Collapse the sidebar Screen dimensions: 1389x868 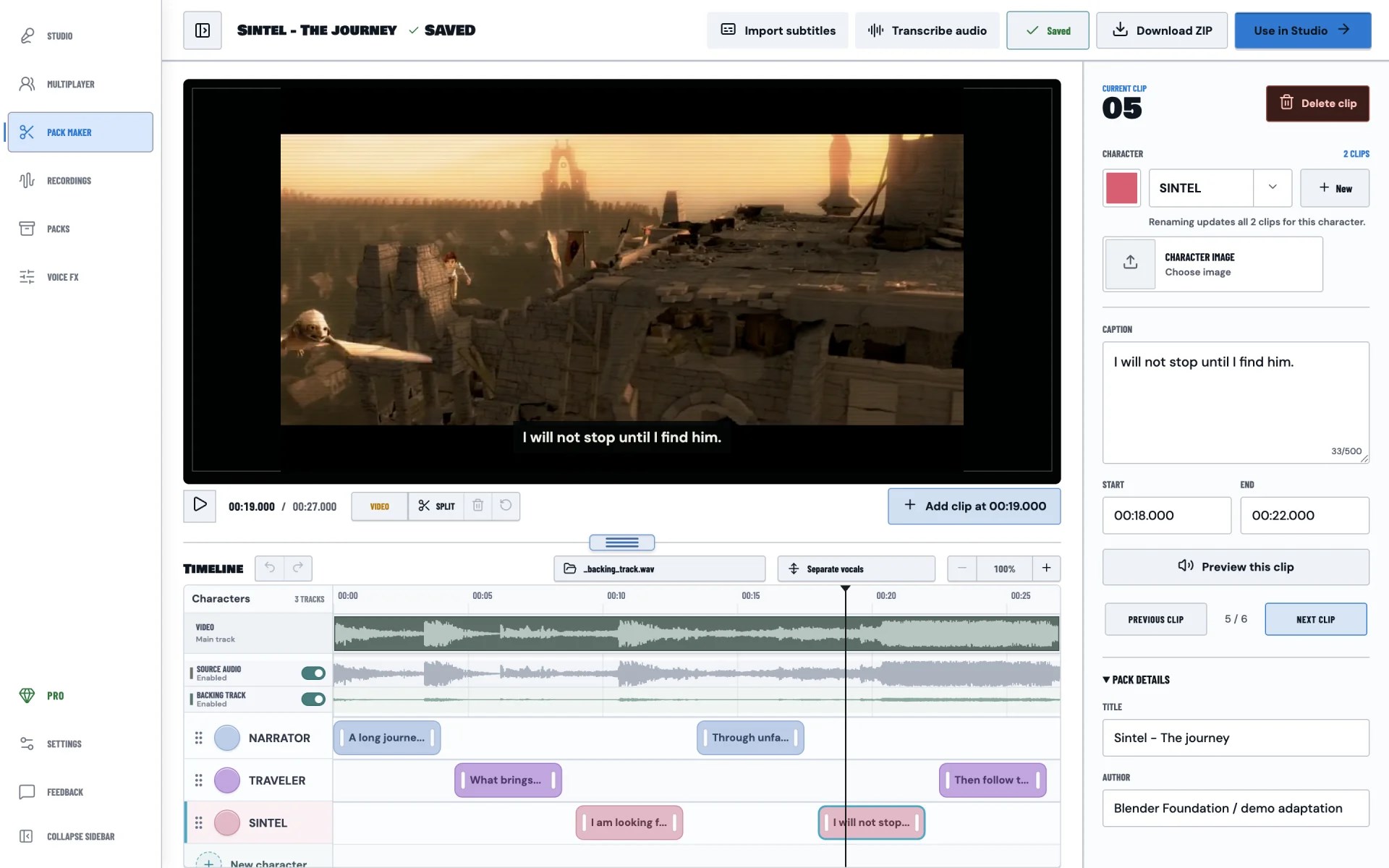[80, 836]
